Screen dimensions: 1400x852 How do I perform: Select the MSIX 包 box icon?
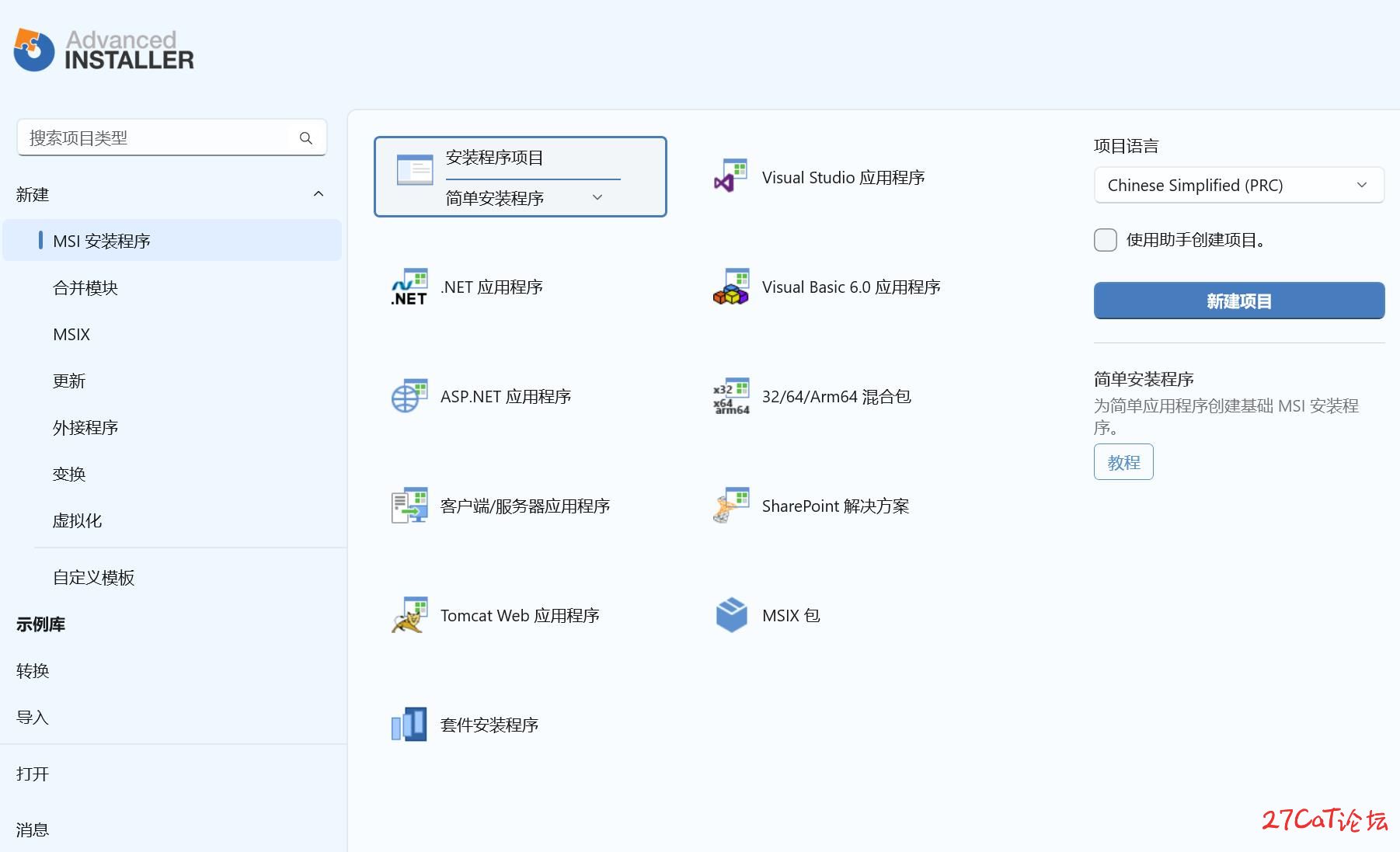[731, 615]
